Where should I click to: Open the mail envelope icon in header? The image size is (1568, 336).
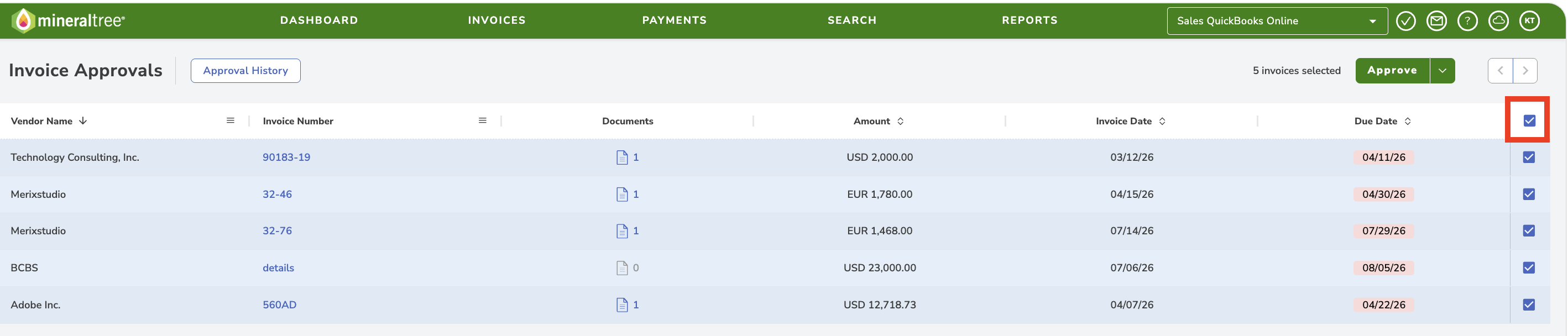[1436, 22]
